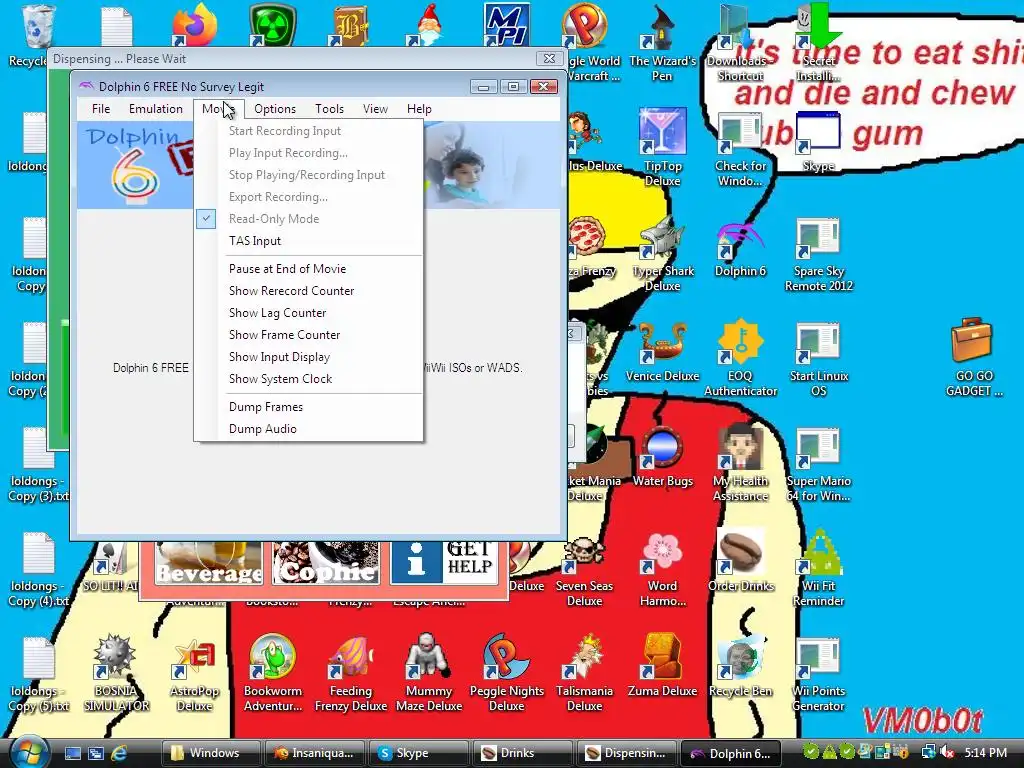The width and height of the screenshot is (1024, 768).
Task: Select GO GO GADGET desktop icon
Action: [x=974, y=358]
